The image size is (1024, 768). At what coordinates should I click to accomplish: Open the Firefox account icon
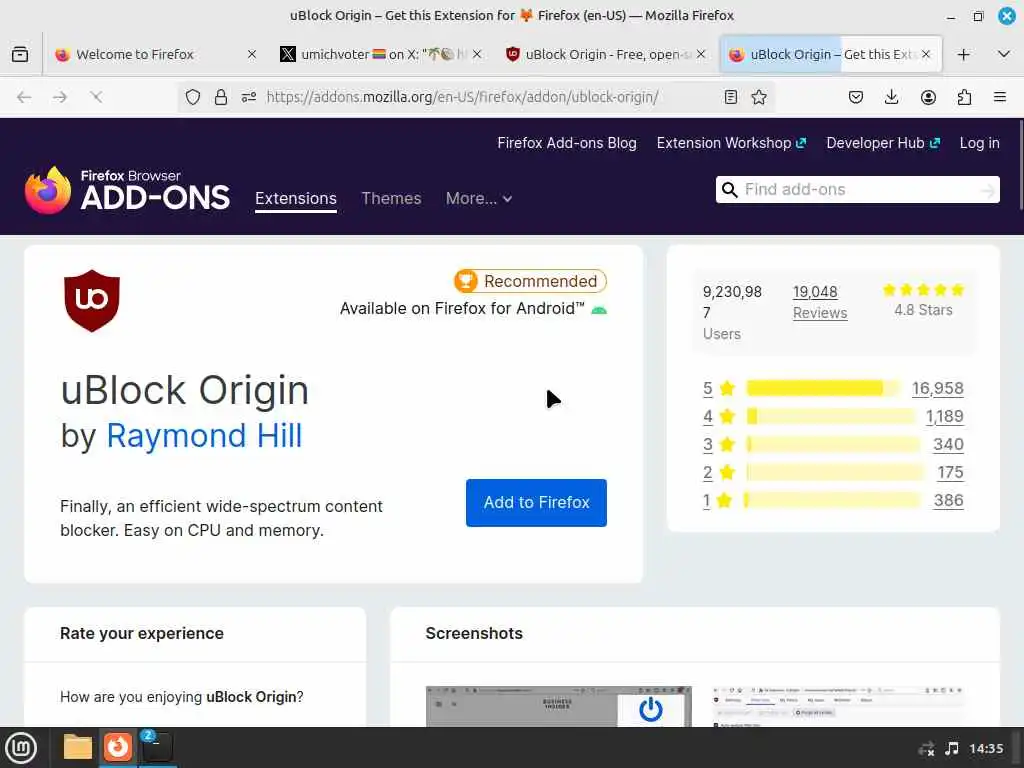pyautogui.click(x=928, y=97)
